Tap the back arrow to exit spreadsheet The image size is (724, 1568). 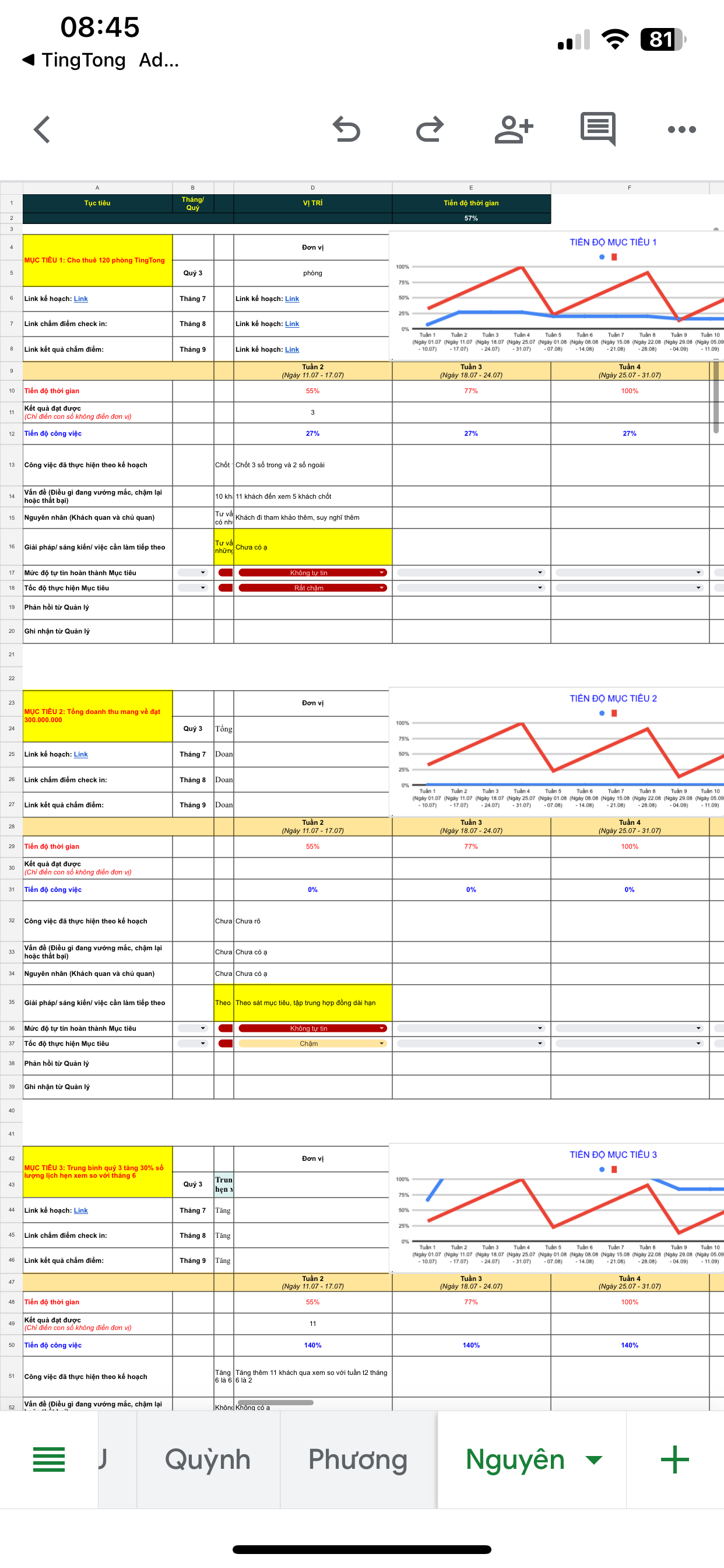coord(41,129)
